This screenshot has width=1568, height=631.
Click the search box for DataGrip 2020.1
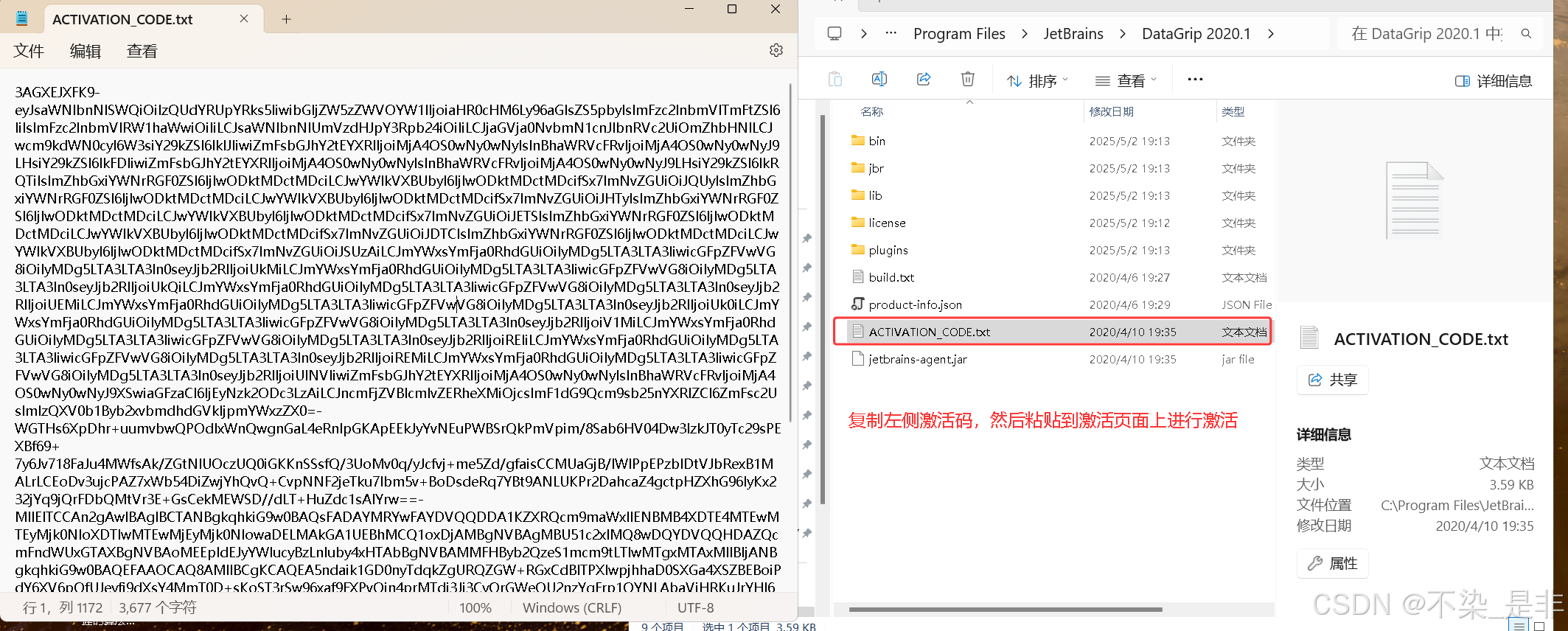[x=1440, y=34]
